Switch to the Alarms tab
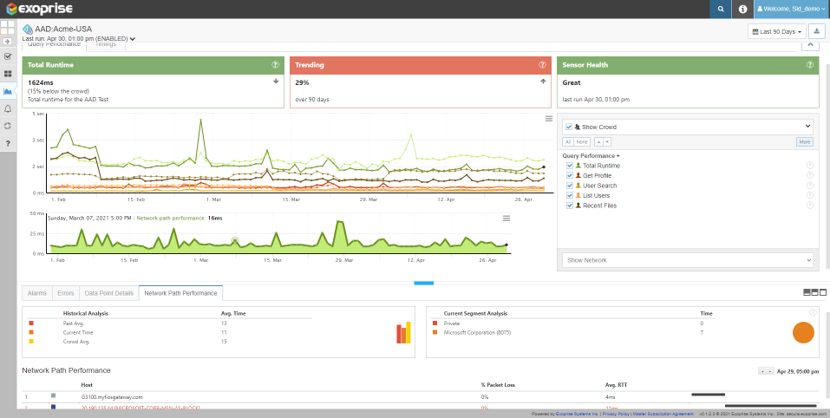Image resolution: width=830 pixels, height=418 pixels. tap(37, 293)
